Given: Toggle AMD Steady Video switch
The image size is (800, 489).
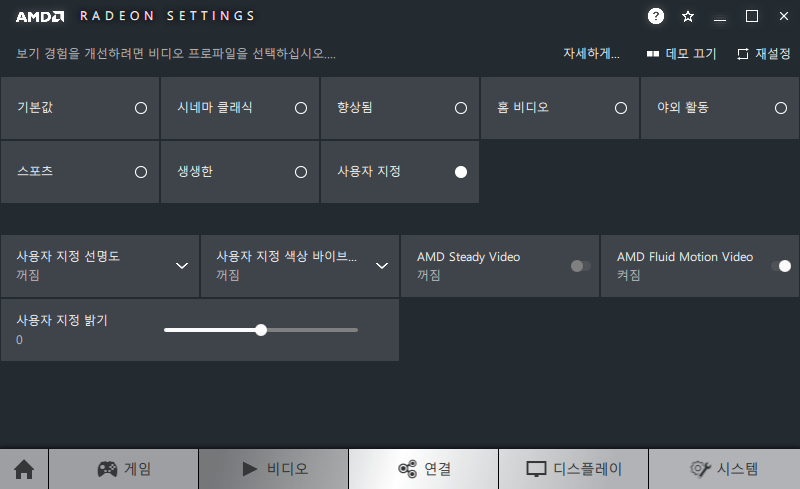Looking at the screenshot, I should pyautogui.click(x=581, y=266).
